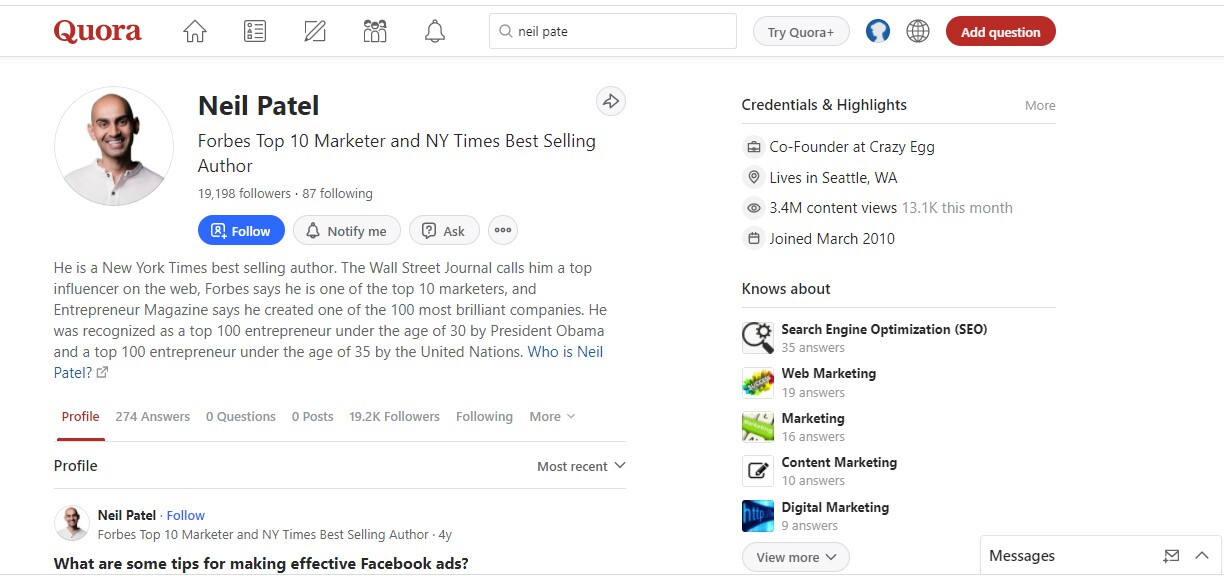Screen dimensions: 1224x576
Task: Open the Web Marketing topic
Action: 828,374
